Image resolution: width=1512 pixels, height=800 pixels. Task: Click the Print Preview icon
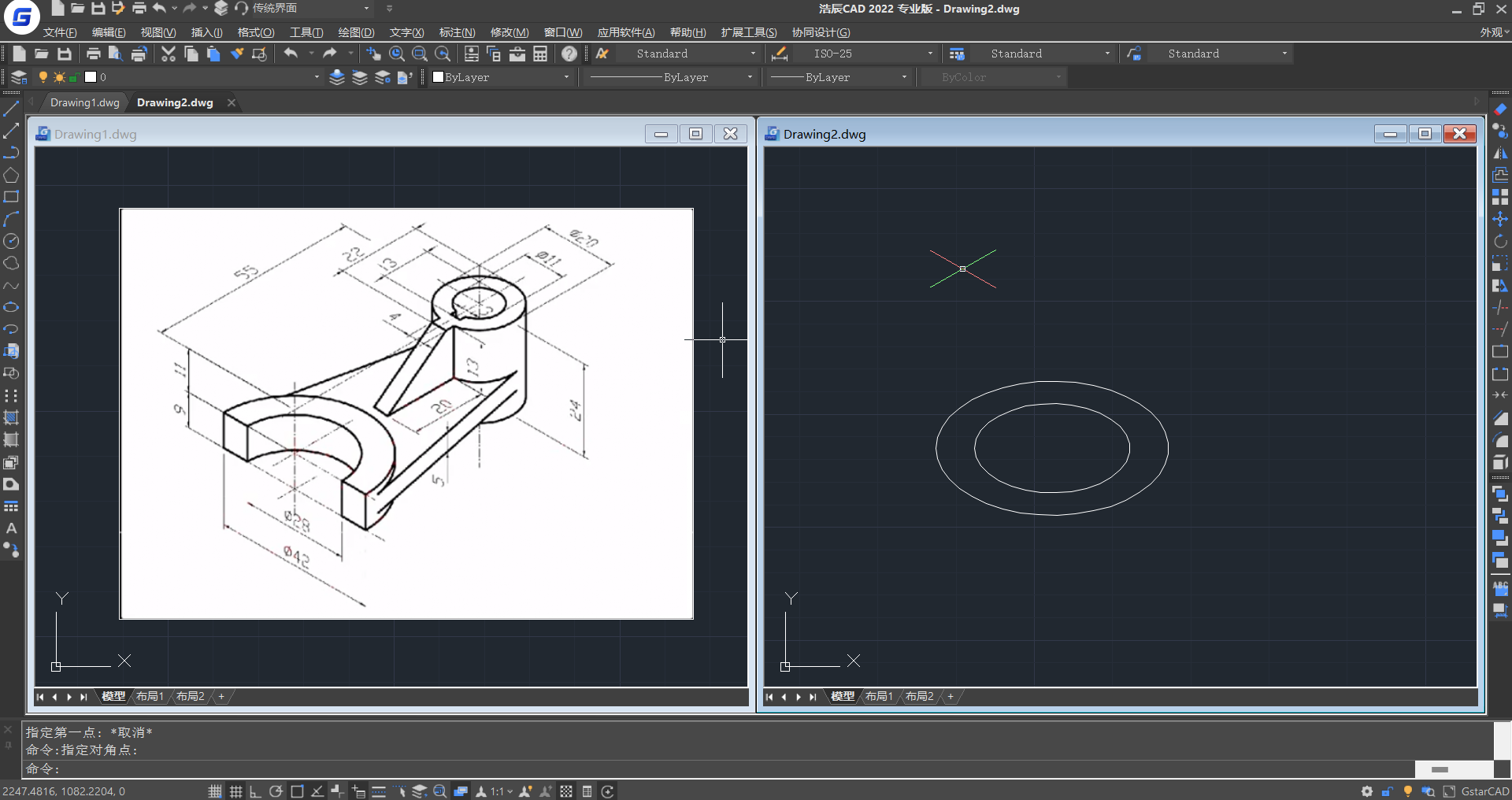(115, 54)
